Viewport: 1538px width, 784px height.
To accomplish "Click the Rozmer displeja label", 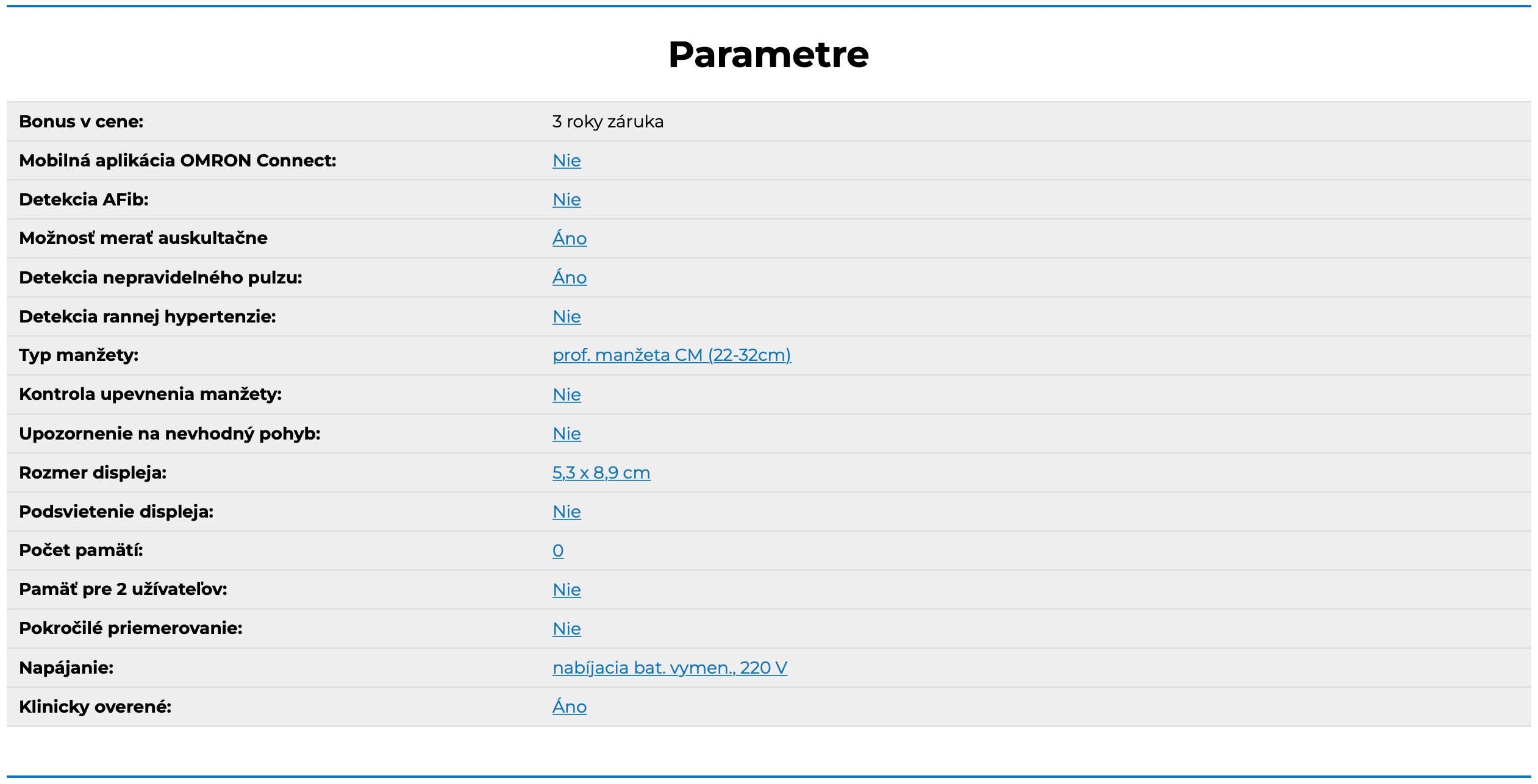I will [93, 472].
